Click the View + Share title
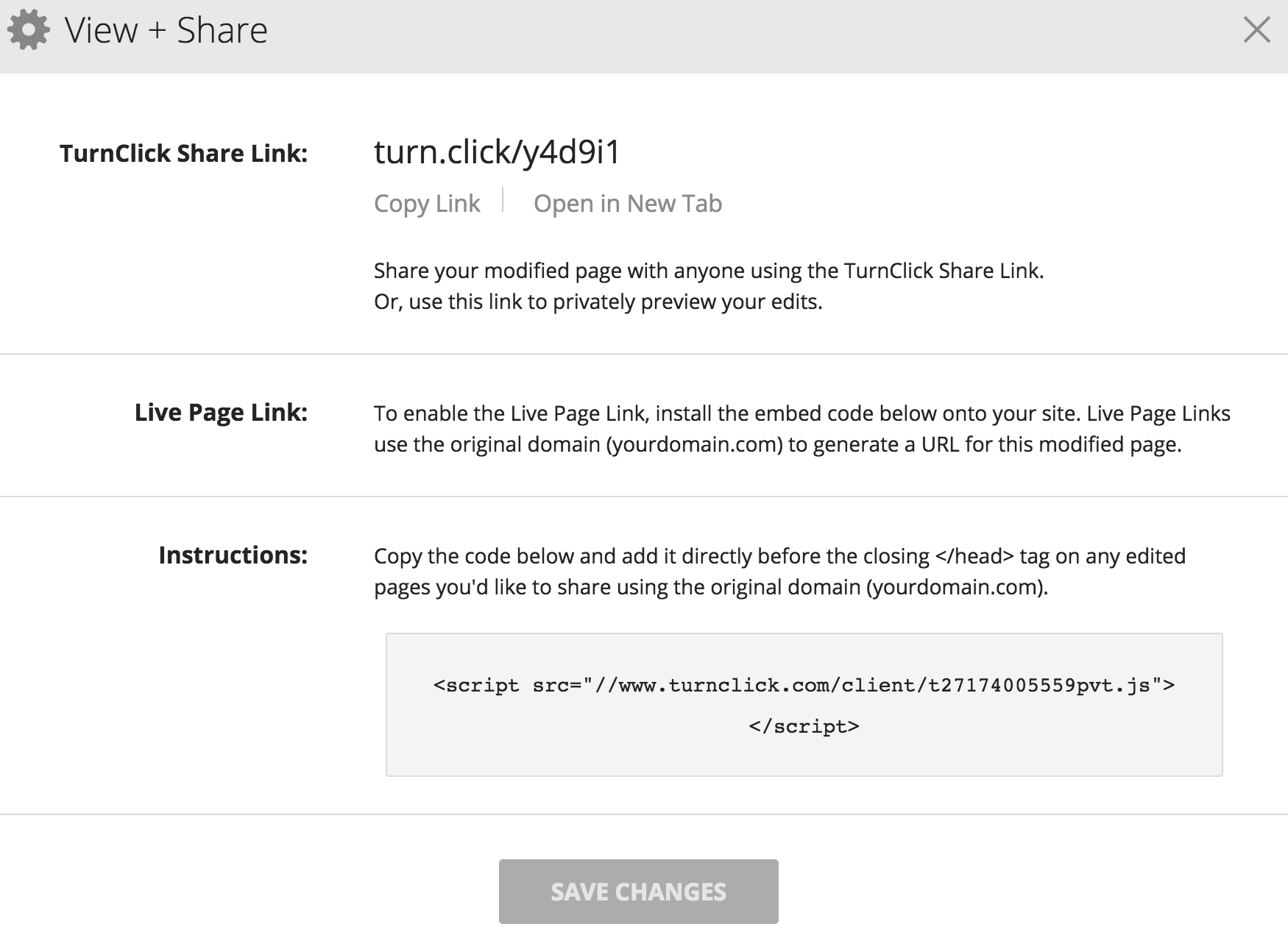 coord(166,31)
